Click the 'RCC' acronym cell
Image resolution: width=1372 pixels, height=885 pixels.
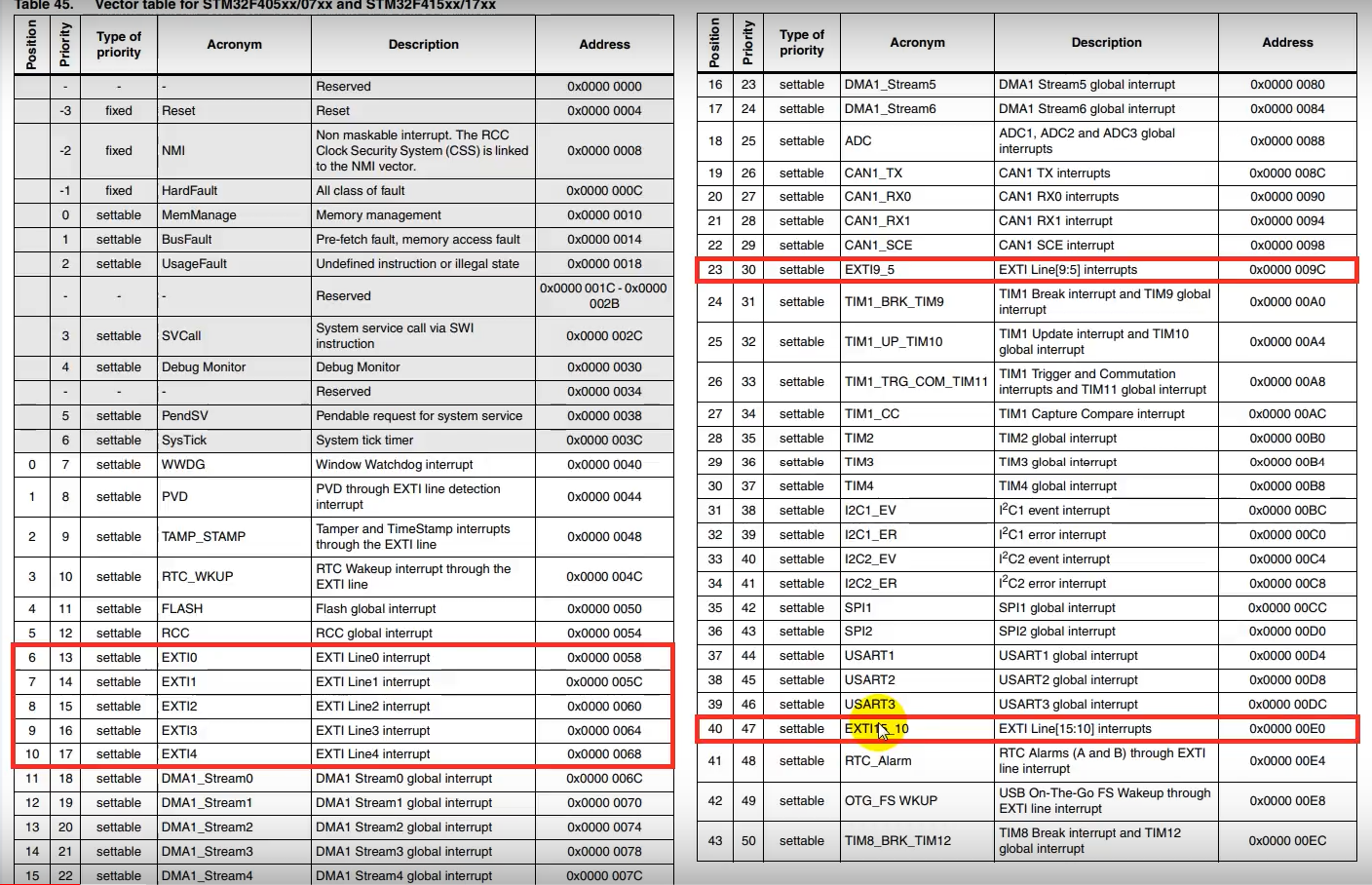click(234, 633)
